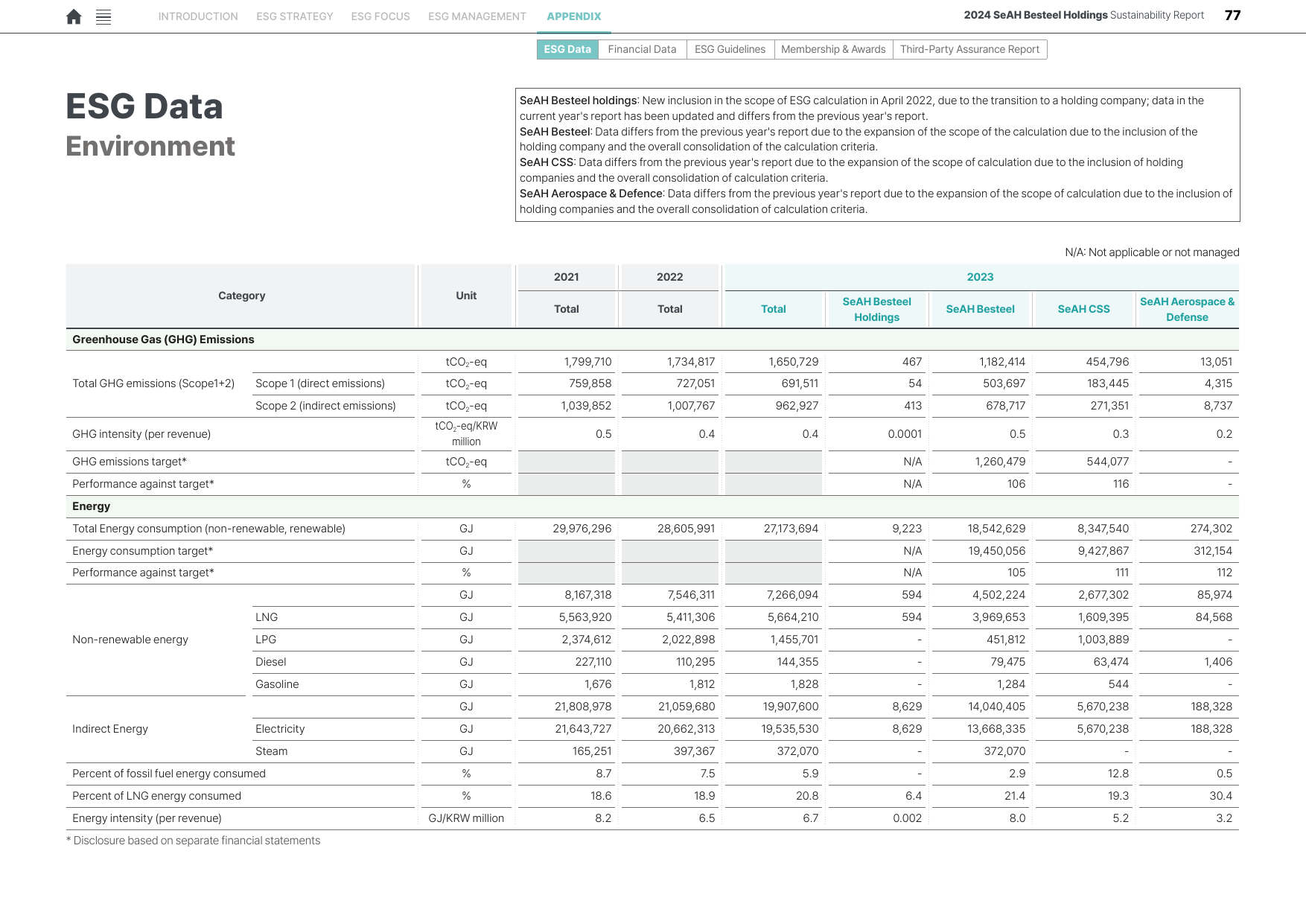Click the Steam row label
Viewport: 1306px width, 924px height.
(x=272, y=751)
